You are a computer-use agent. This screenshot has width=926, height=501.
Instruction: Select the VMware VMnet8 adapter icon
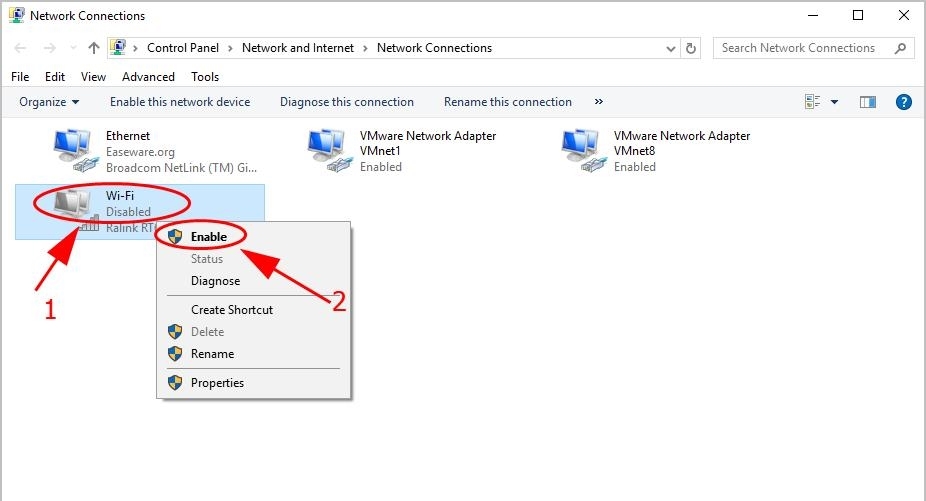click(x=583, y=151)
